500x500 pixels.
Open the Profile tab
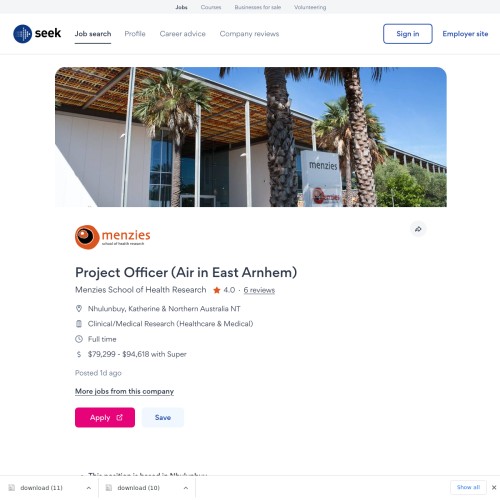[135, 34]
